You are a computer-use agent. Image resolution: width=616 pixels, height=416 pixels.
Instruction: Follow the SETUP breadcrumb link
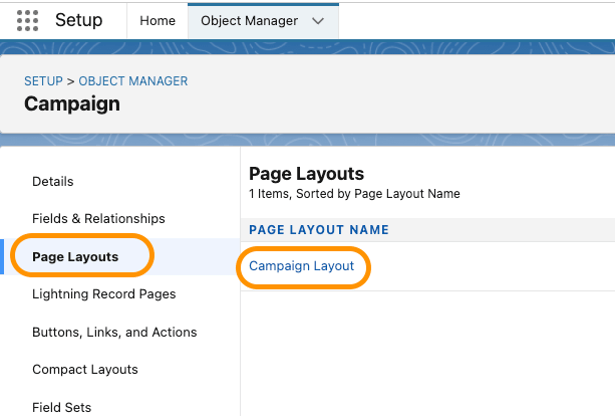[x=43, y=81]
